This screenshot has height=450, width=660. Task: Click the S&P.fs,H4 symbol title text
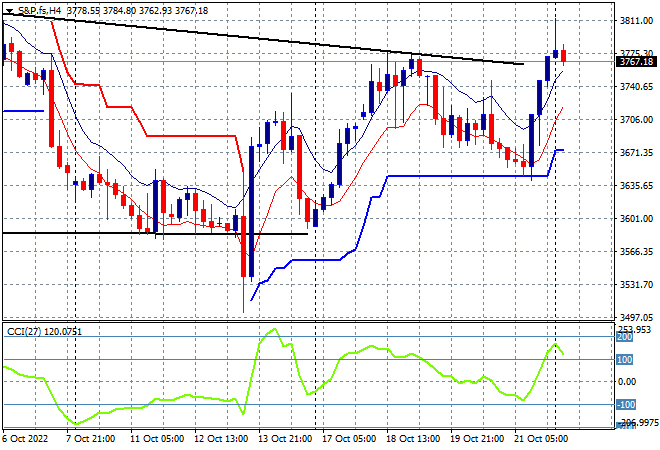tap(39, 11)
